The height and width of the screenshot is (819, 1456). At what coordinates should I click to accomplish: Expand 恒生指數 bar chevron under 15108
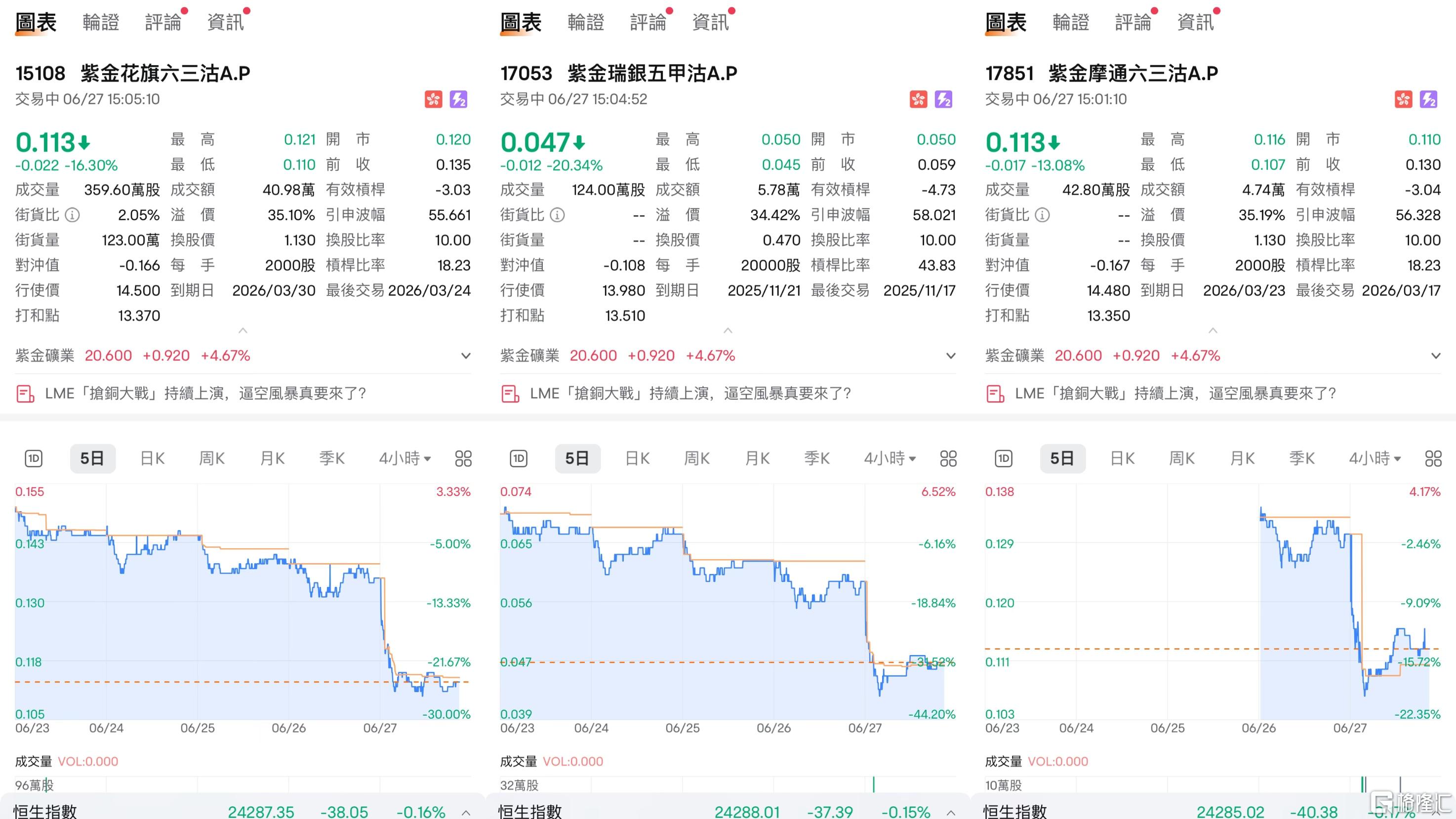466,812
